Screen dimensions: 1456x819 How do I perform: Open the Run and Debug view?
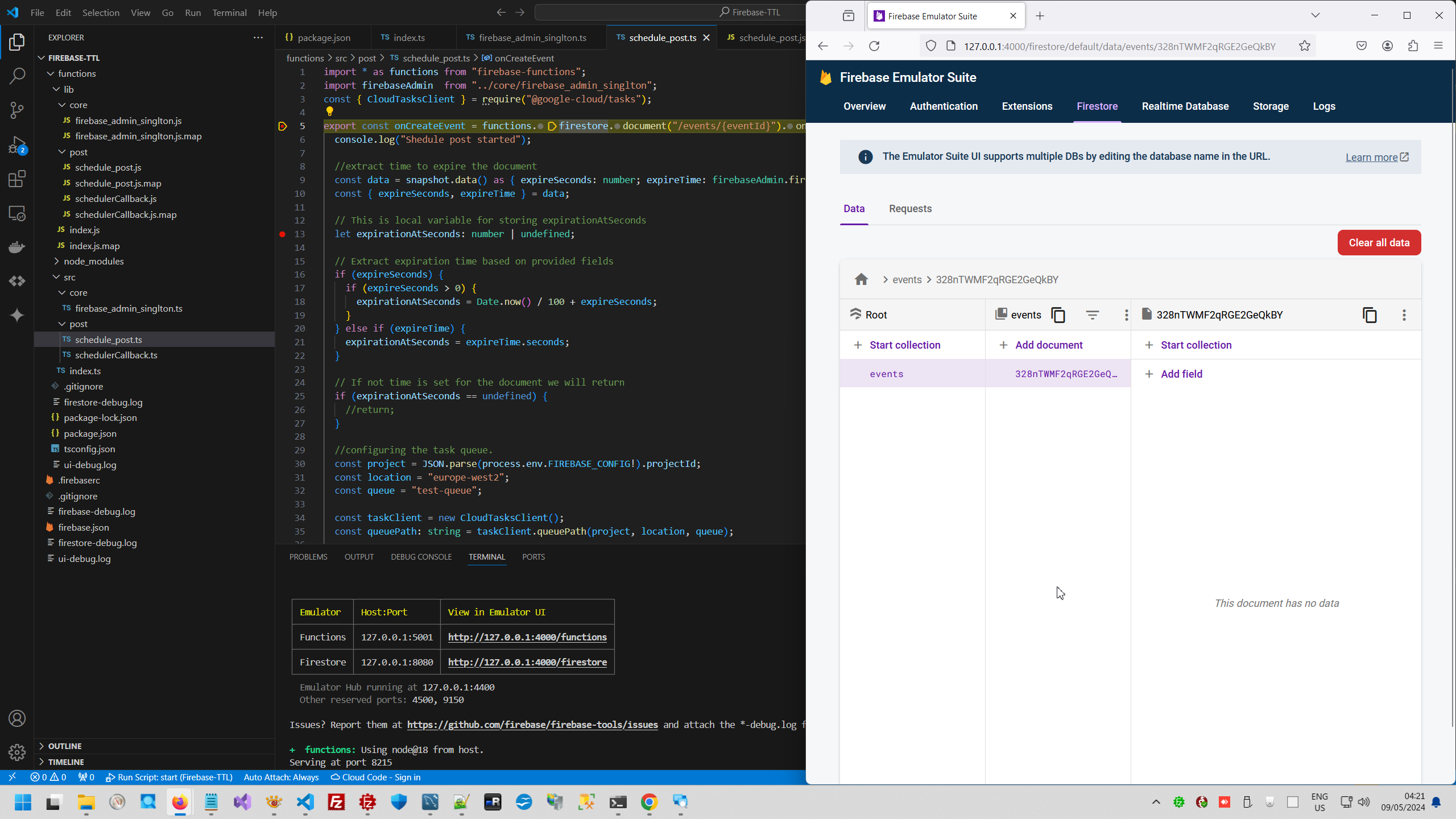click(x=17, y=144)
